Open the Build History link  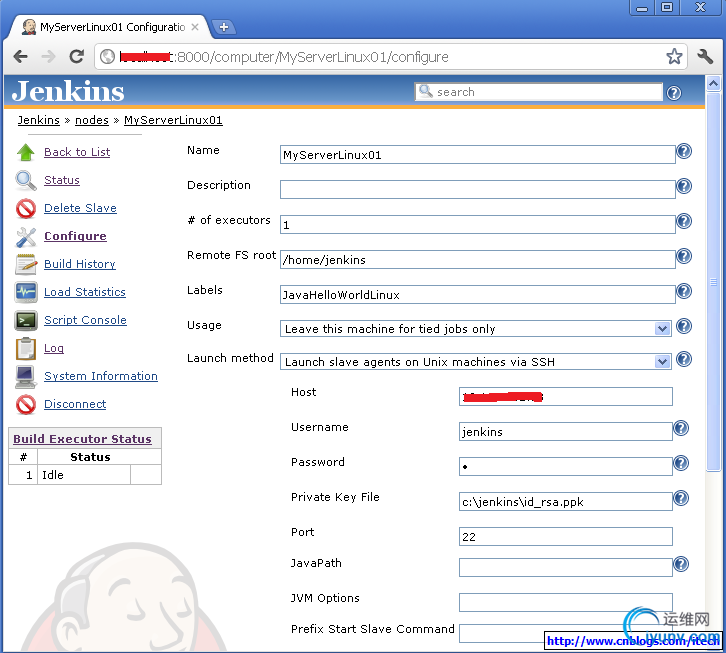pos(80,264)
